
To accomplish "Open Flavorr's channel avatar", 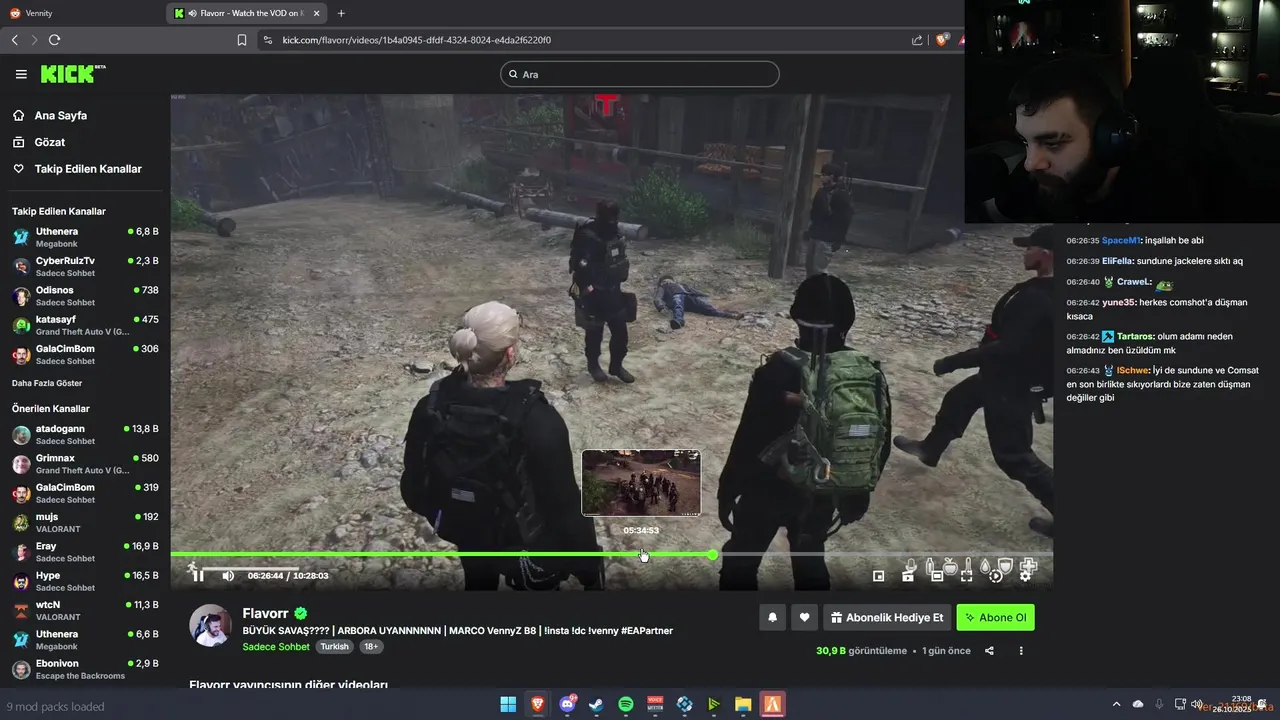I will coord(211,625).
